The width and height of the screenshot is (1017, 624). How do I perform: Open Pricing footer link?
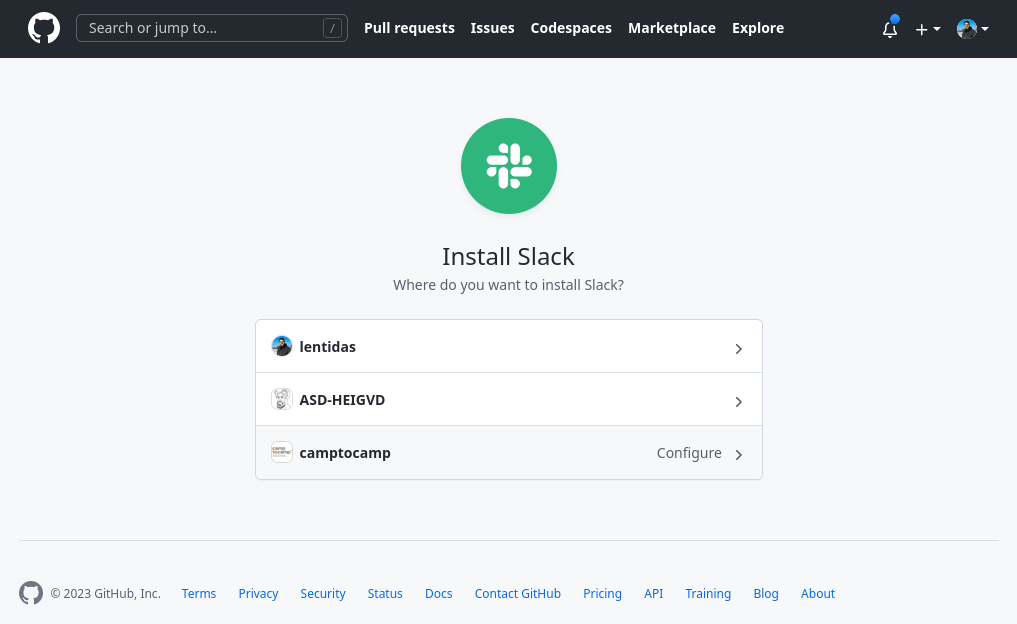(602, 594)
